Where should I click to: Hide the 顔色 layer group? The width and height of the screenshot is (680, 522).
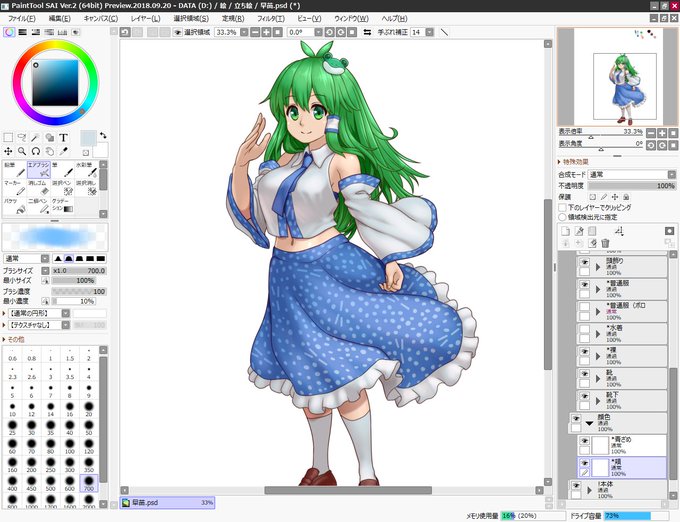tap(576, 419)
